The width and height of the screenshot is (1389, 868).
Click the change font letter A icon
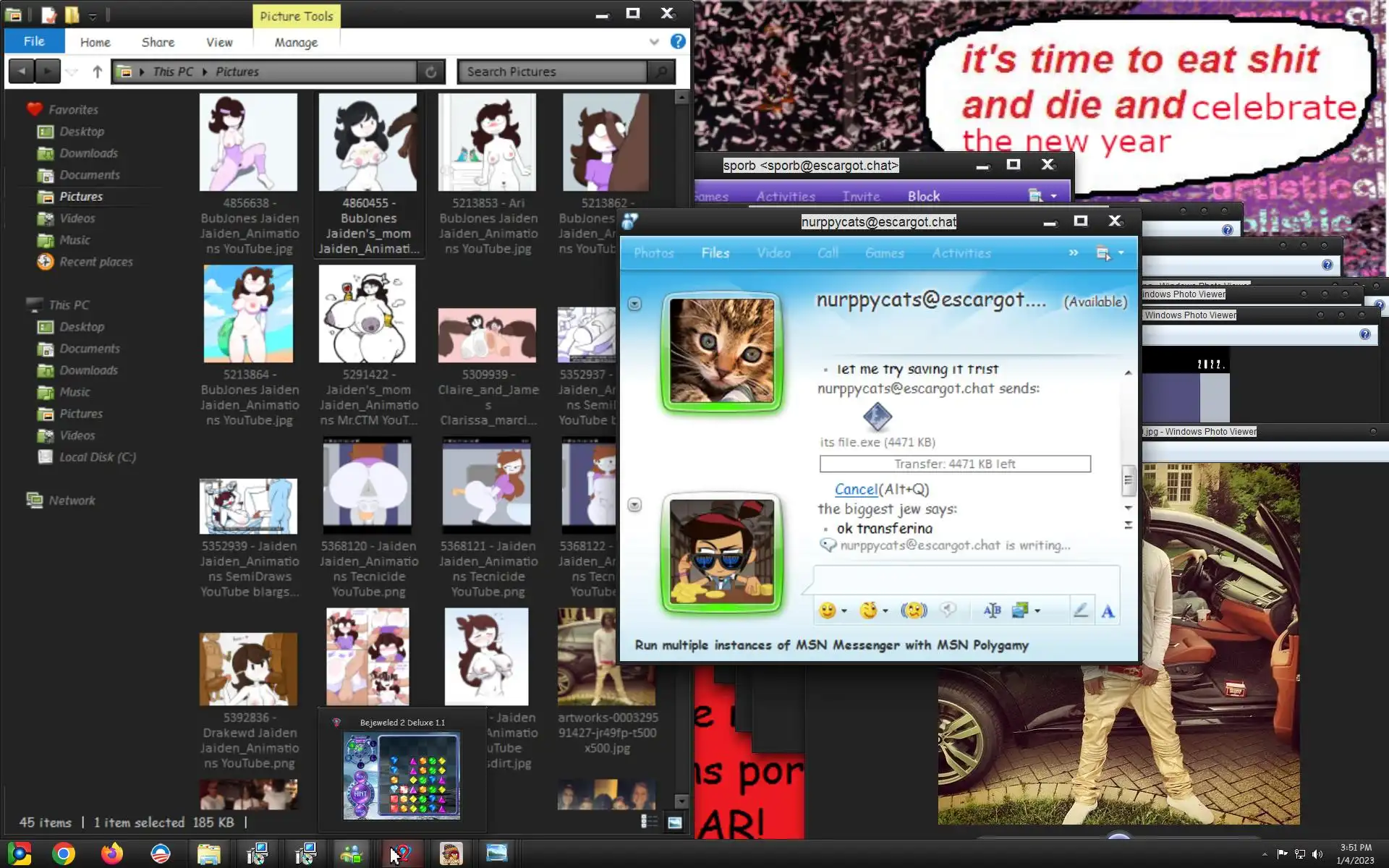coord(1108,612)
